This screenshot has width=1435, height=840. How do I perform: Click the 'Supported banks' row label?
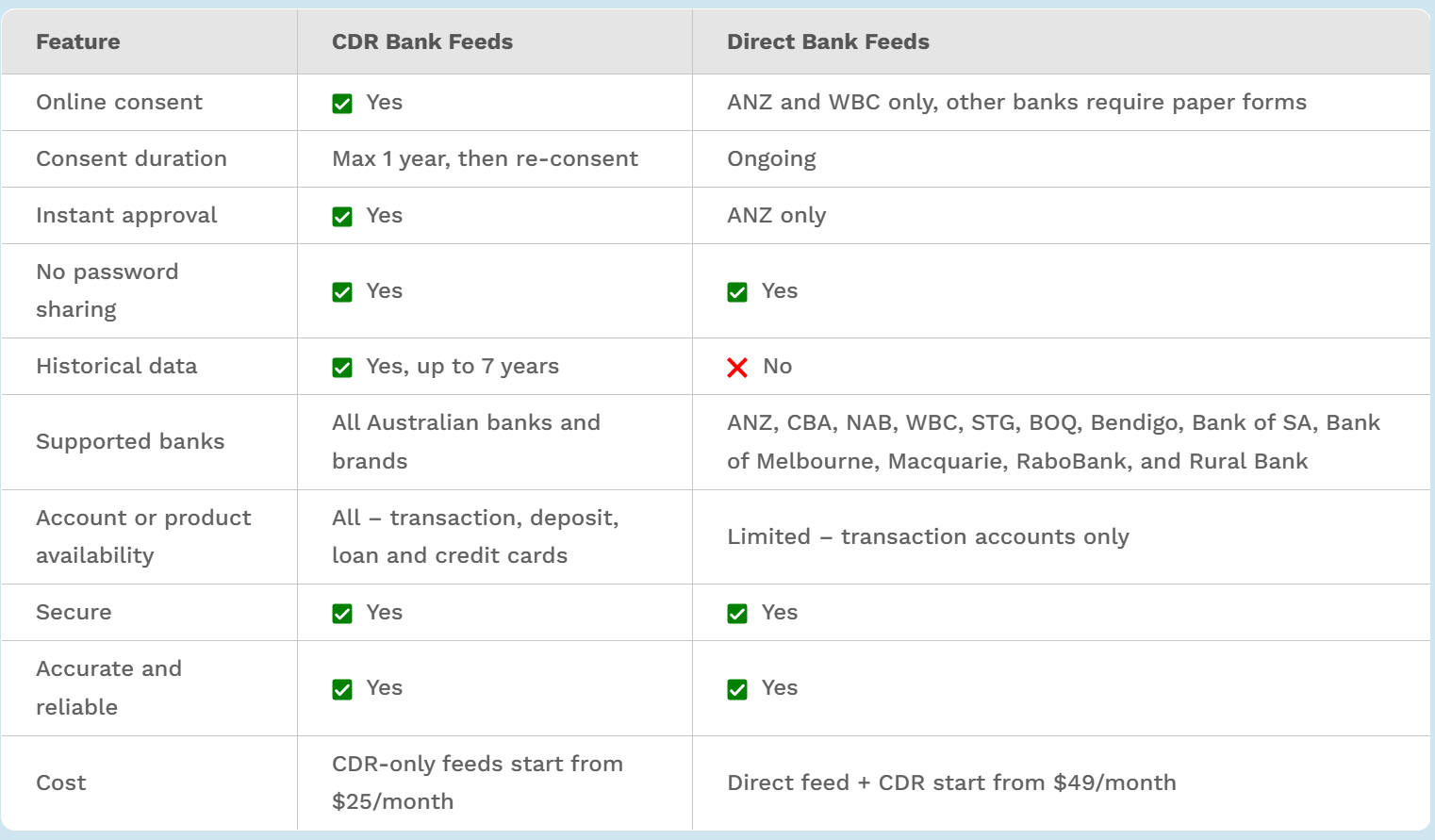click(x=130, y=441)
